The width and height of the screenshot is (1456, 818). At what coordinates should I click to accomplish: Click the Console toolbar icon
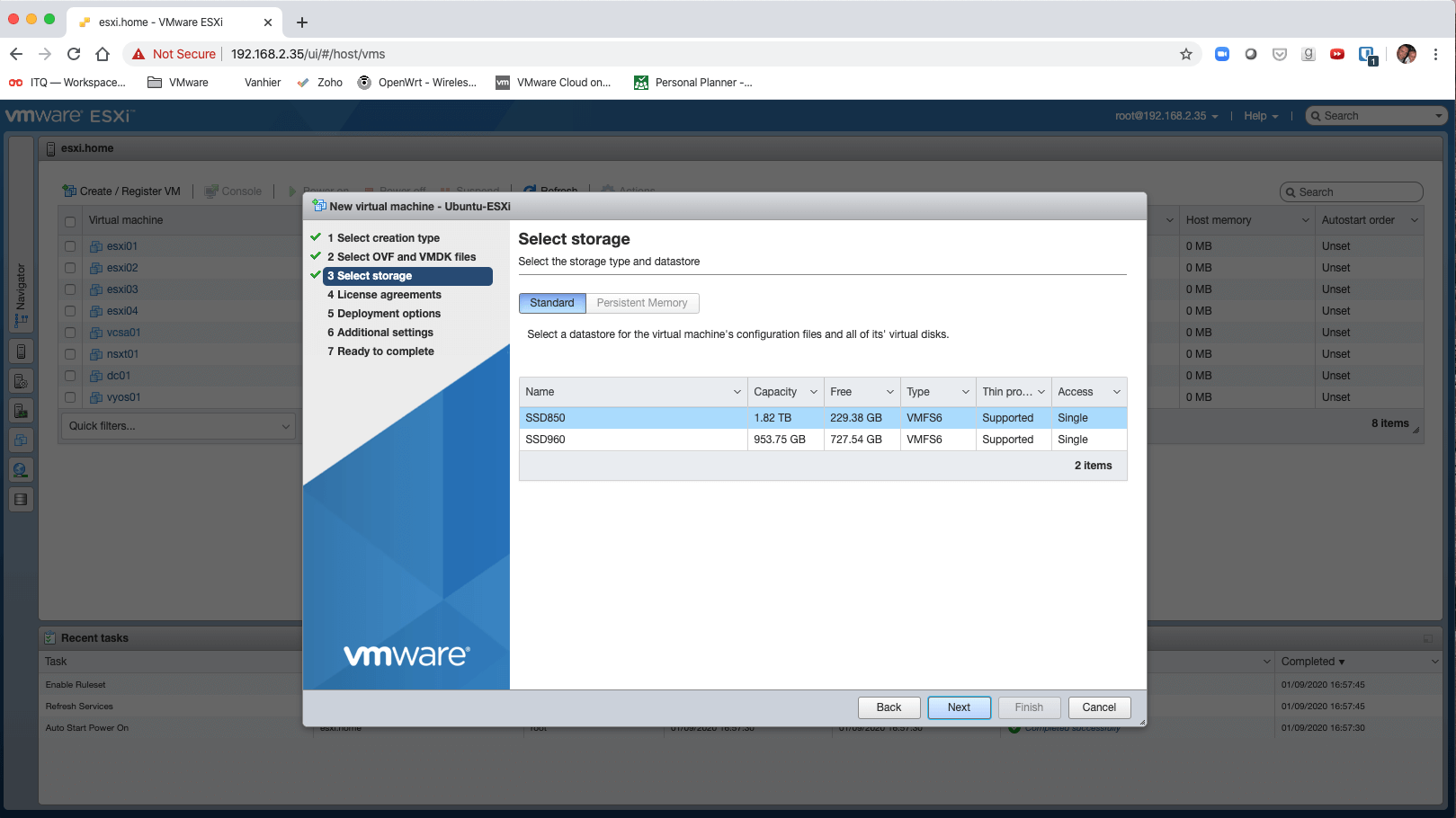click(x=211, y=191)
